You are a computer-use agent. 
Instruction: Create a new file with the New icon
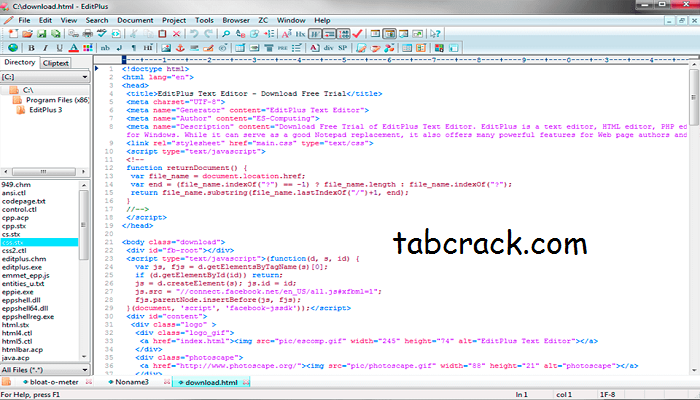click(13, 33)
